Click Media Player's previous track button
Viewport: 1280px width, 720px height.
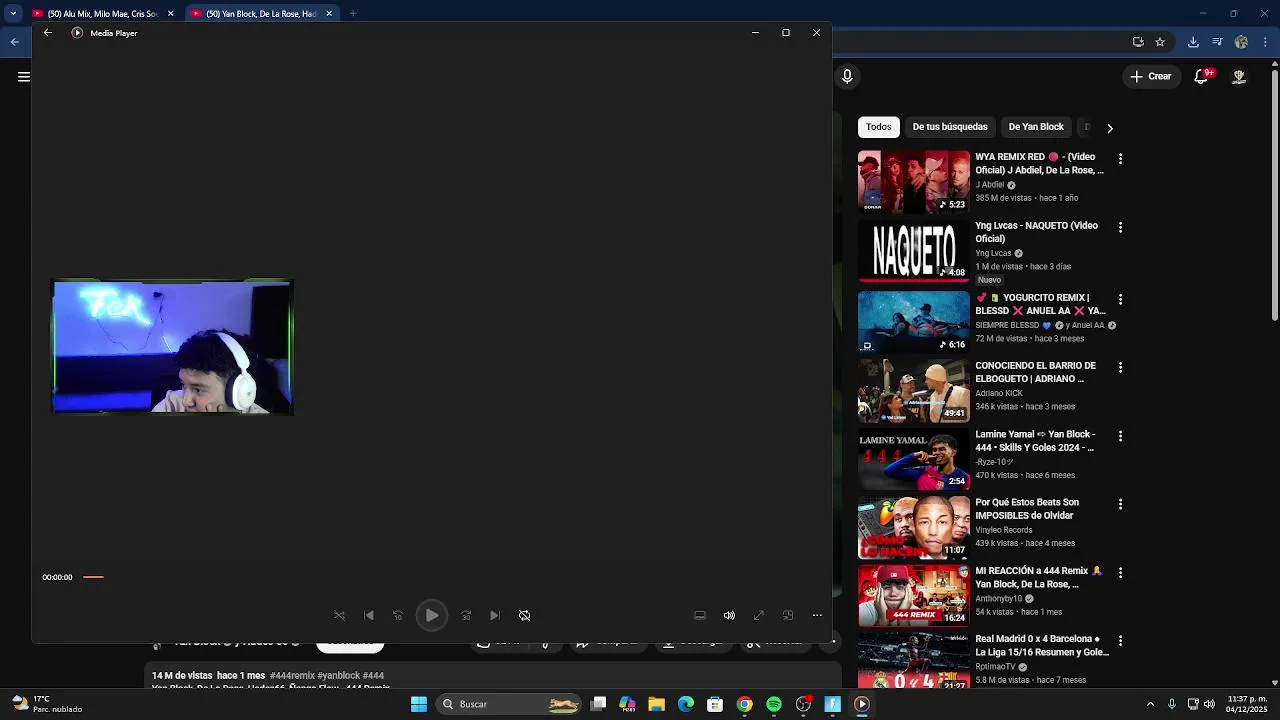369,616
